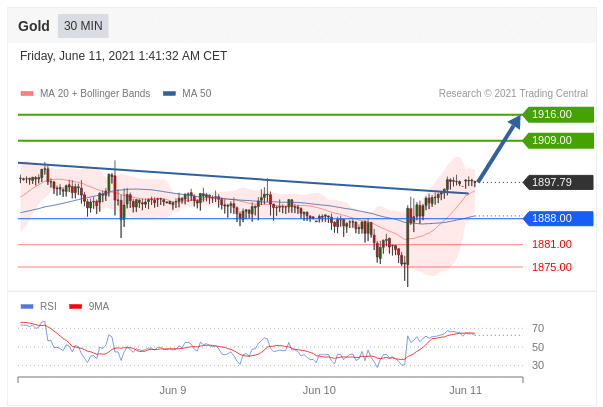This screenshot has width=603, height=407.
Task: Click the Jun 9 date axis label
Action: pos(173,390)
